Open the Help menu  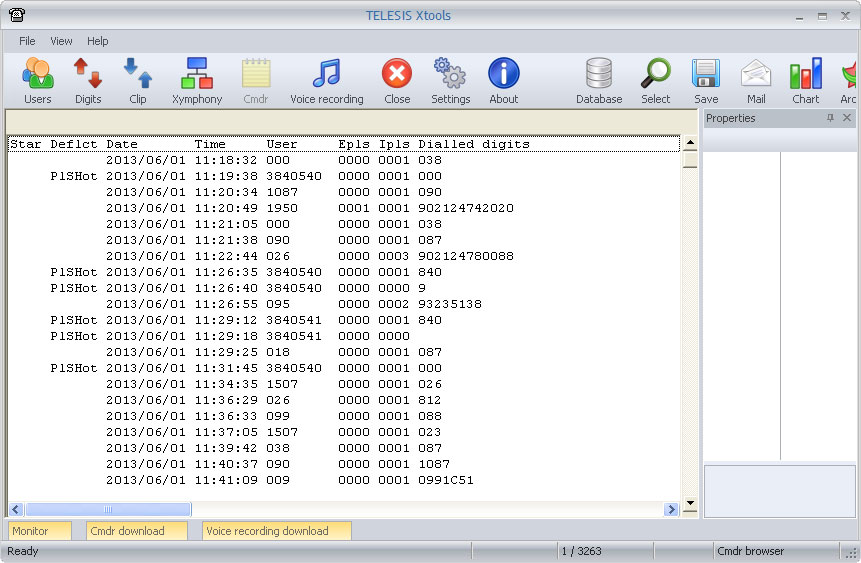click(x=98, y=41)
